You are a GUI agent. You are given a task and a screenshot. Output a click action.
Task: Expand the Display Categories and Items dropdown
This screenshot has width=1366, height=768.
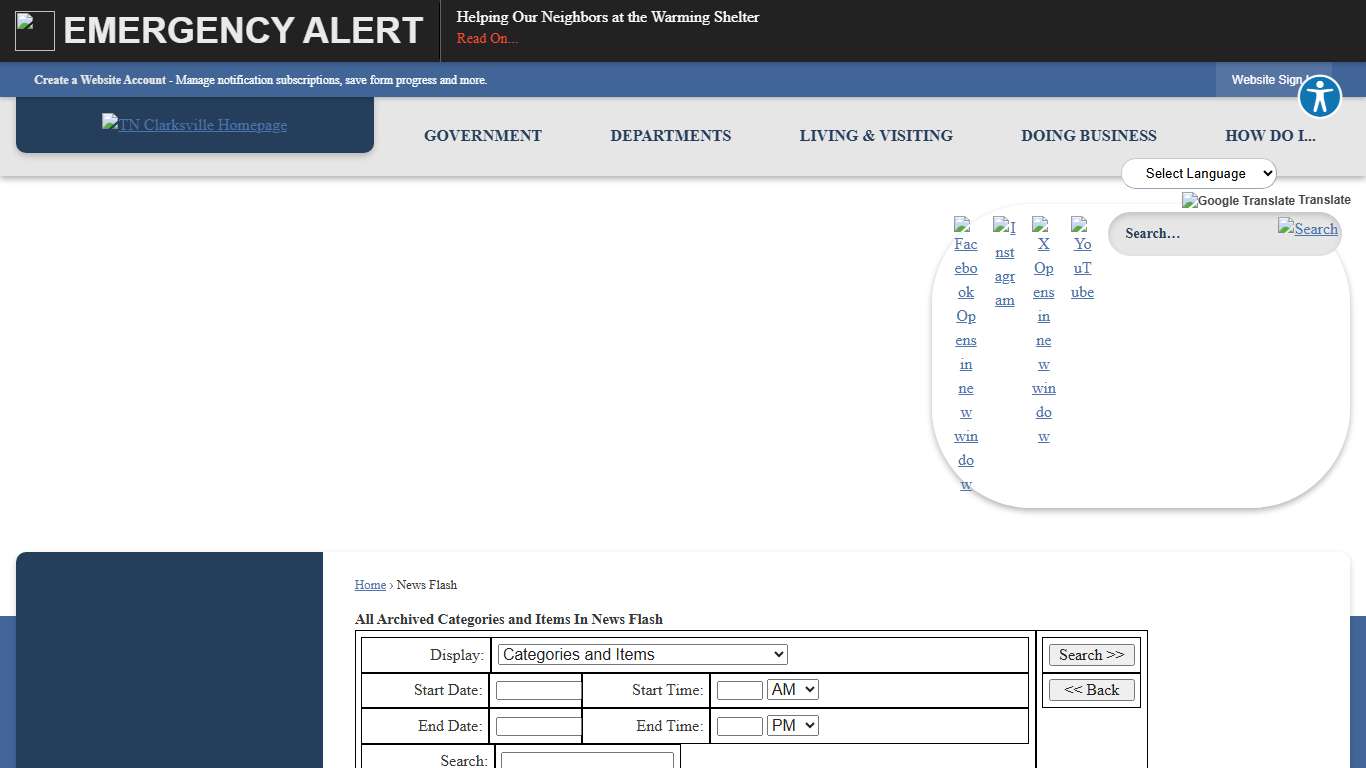(642, 655)
